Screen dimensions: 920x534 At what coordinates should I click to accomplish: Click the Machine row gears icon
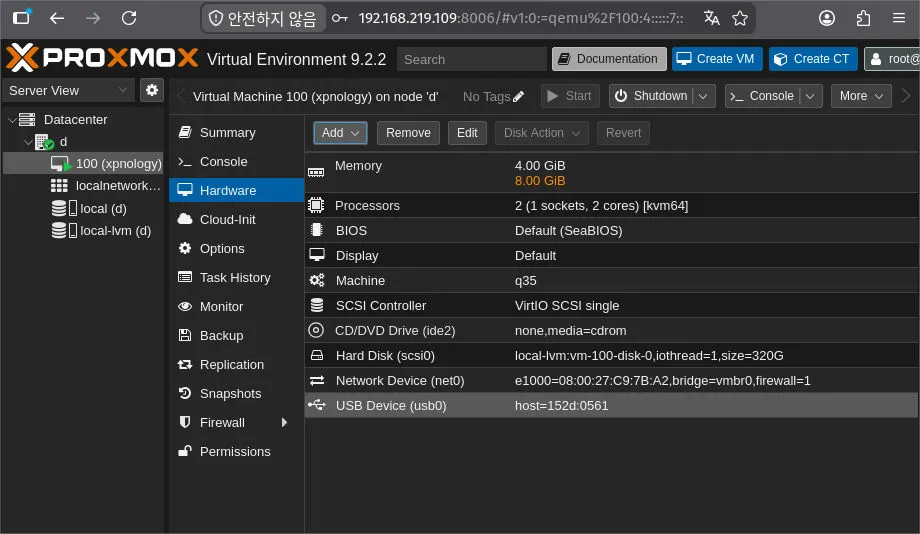click(317, 280)
